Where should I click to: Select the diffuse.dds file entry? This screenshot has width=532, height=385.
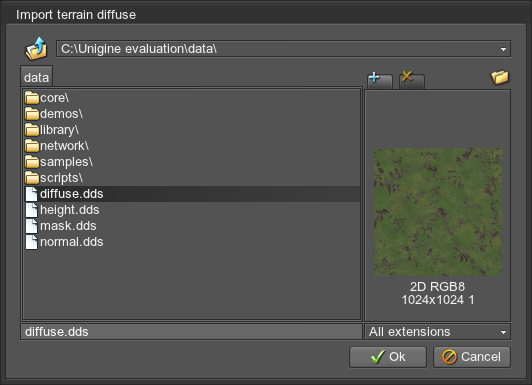pyautogui.click(x=193, y=194)
